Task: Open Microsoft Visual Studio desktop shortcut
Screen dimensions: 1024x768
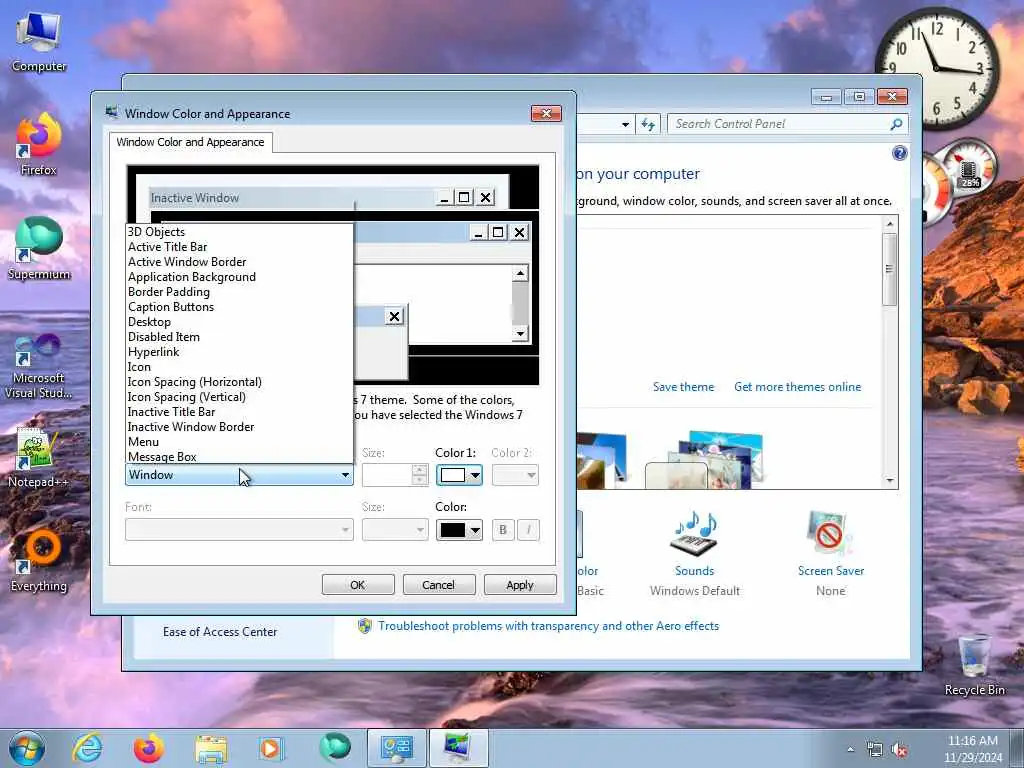Action: (39, 366)
